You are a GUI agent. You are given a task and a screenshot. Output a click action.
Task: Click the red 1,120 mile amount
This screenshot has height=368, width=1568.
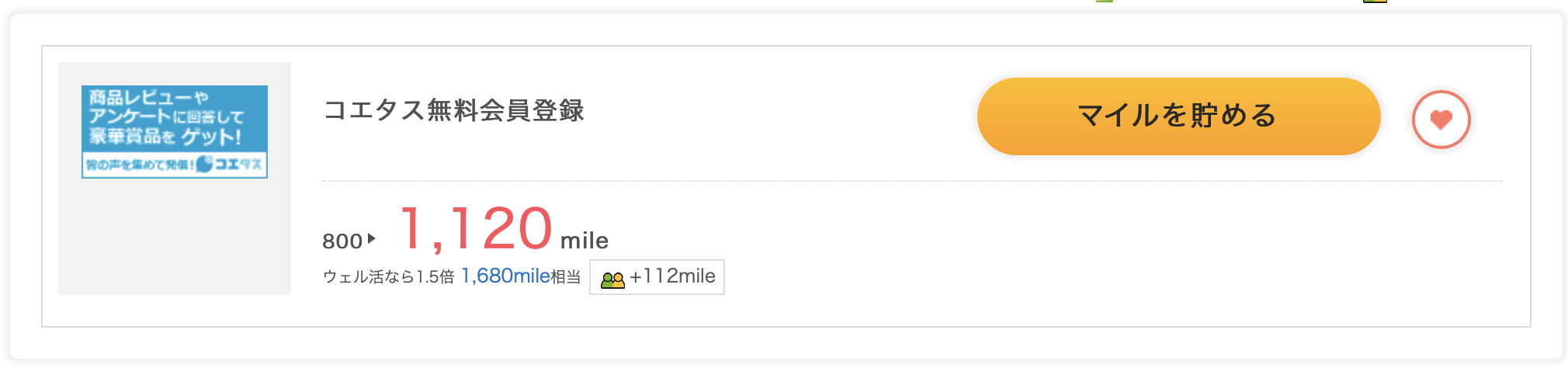click(x=476, y=228)
